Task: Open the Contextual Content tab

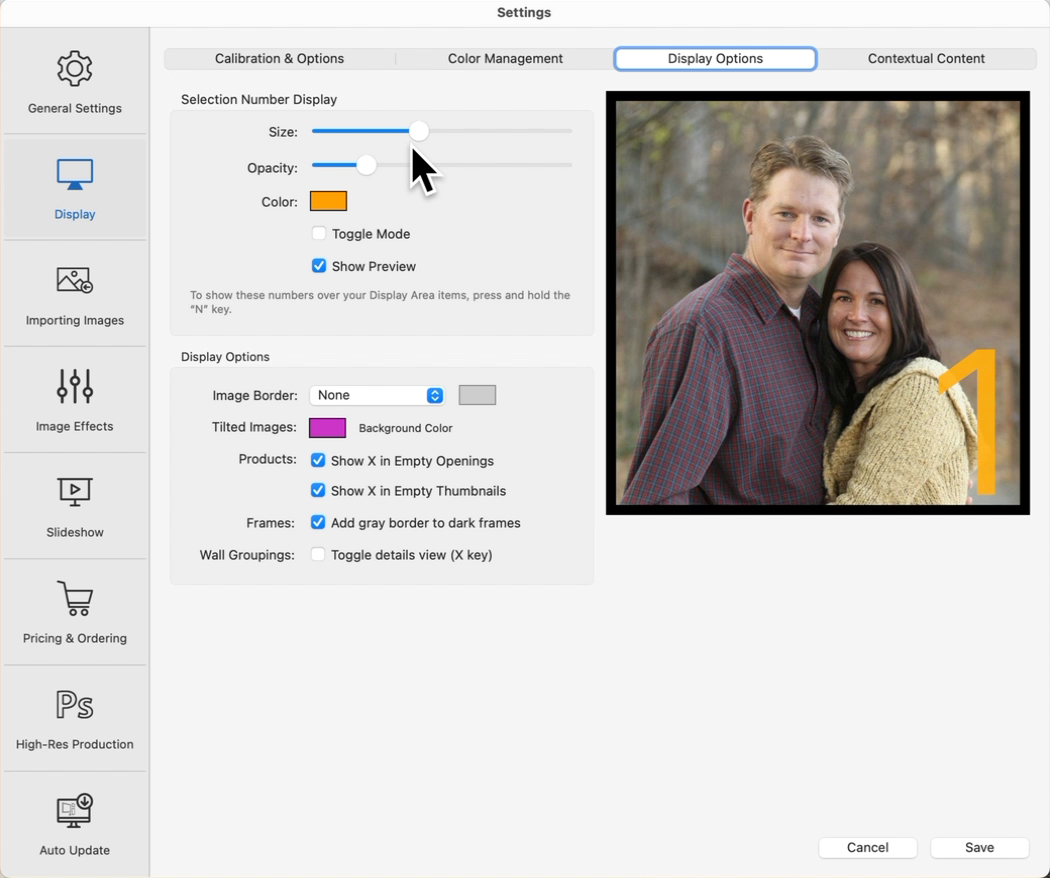Action: coord(926,59)
